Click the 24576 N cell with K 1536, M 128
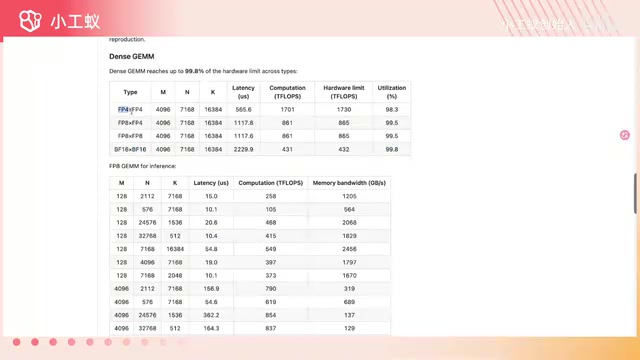Screen dimensions: 640x360 coord(147,222)
